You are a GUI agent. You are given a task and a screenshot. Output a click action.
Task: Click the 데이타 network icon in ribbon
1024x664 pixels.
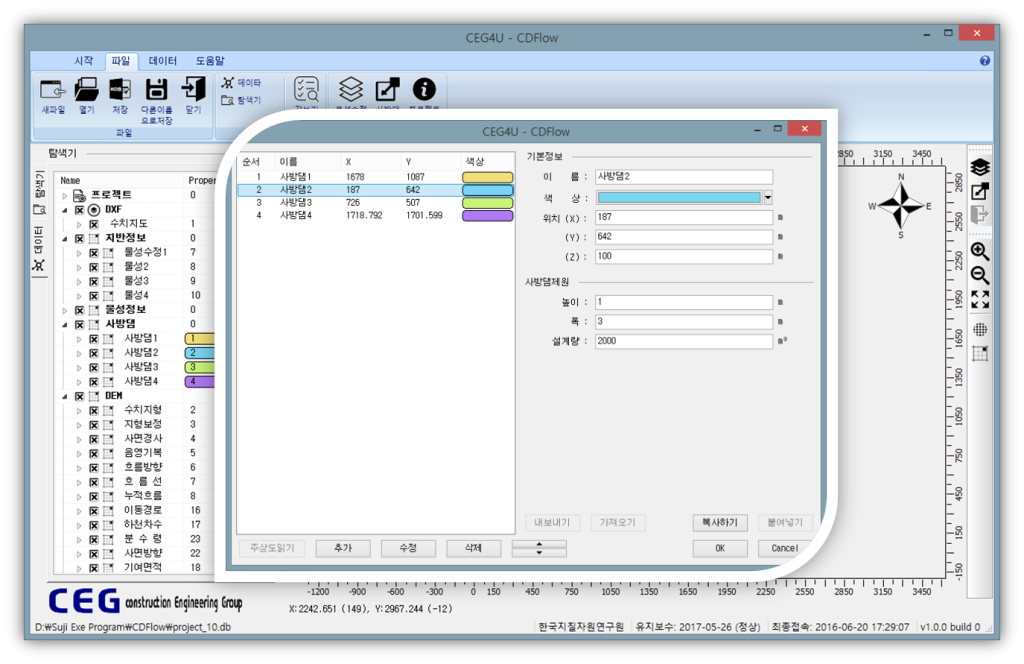coord(227,83)
